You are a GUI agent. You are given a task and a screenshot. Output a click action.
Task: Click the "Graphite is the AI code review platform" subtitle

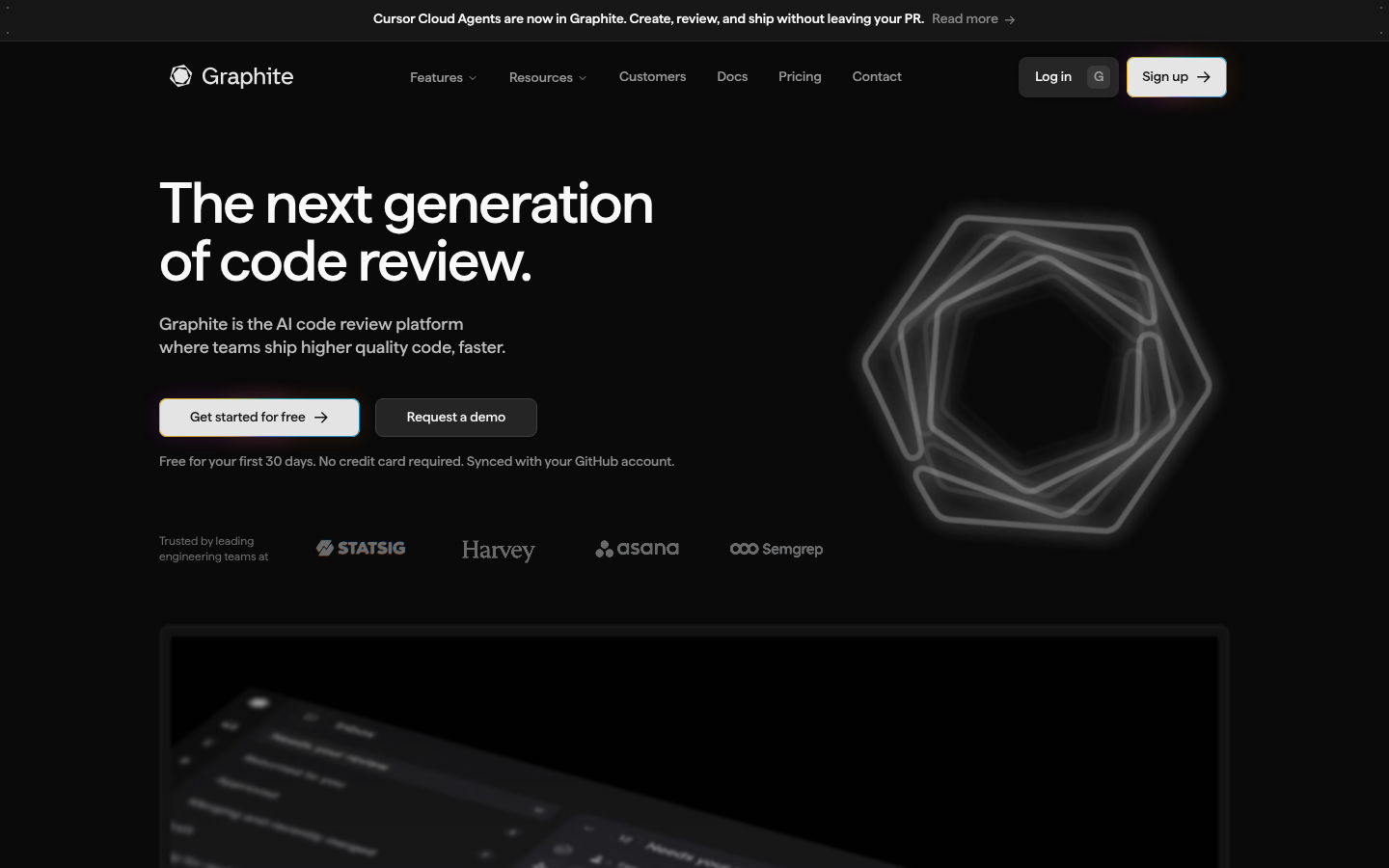pyautogui.click(x=333, y=336)
